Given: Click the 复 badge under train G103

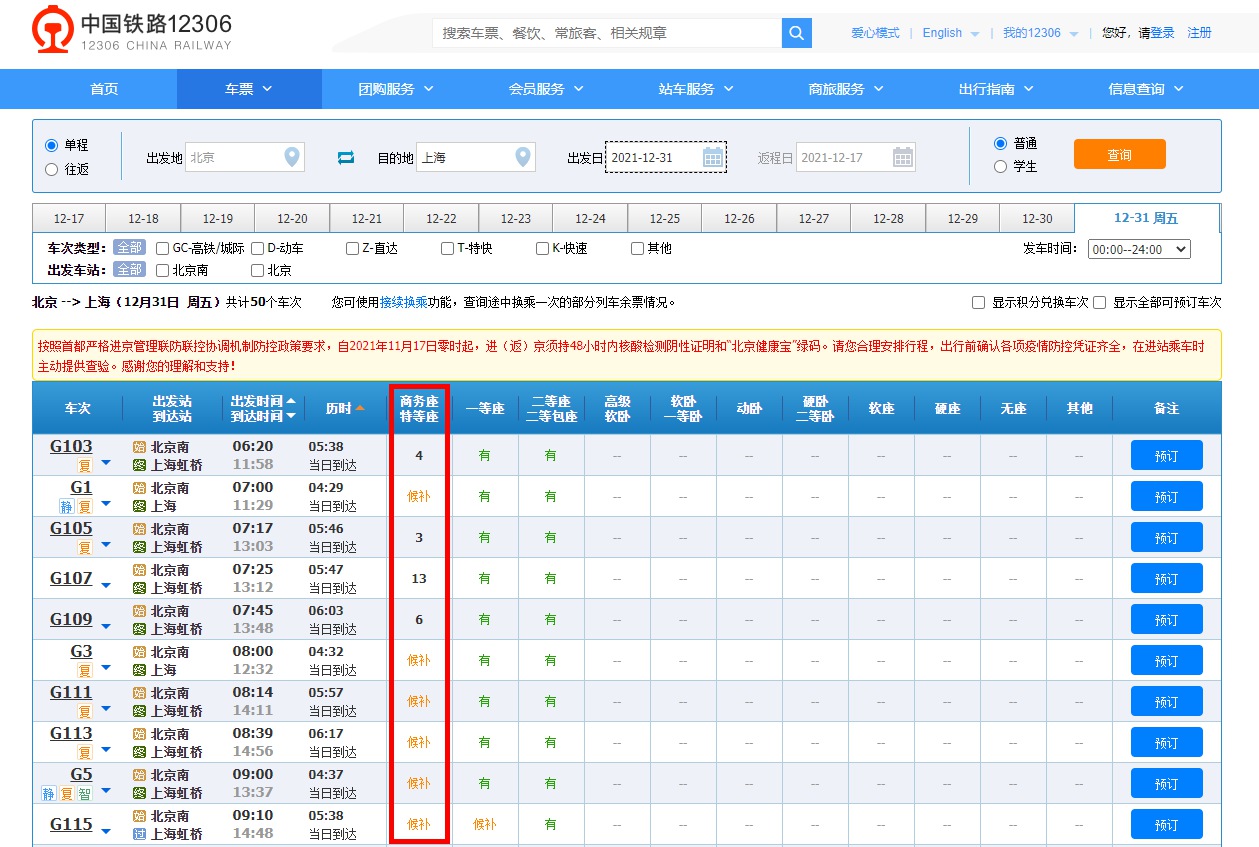Looking at the screenshot, I should 85,463.
